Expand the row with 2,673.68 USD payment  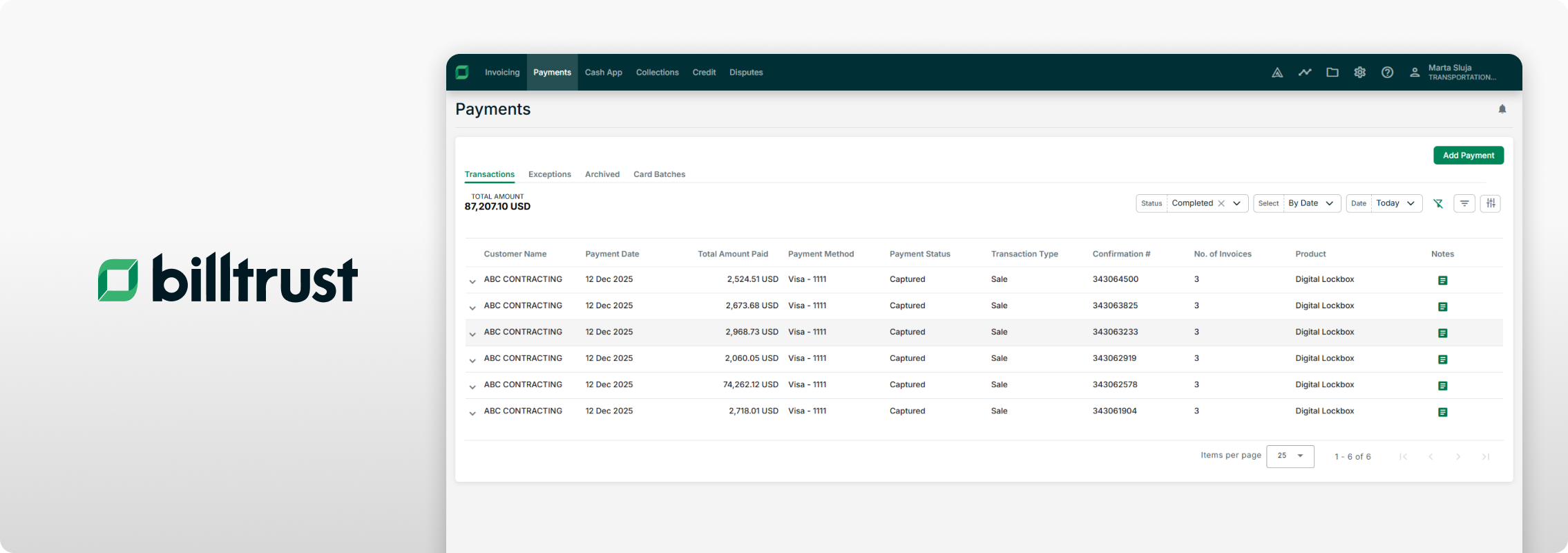pos(472,308)
